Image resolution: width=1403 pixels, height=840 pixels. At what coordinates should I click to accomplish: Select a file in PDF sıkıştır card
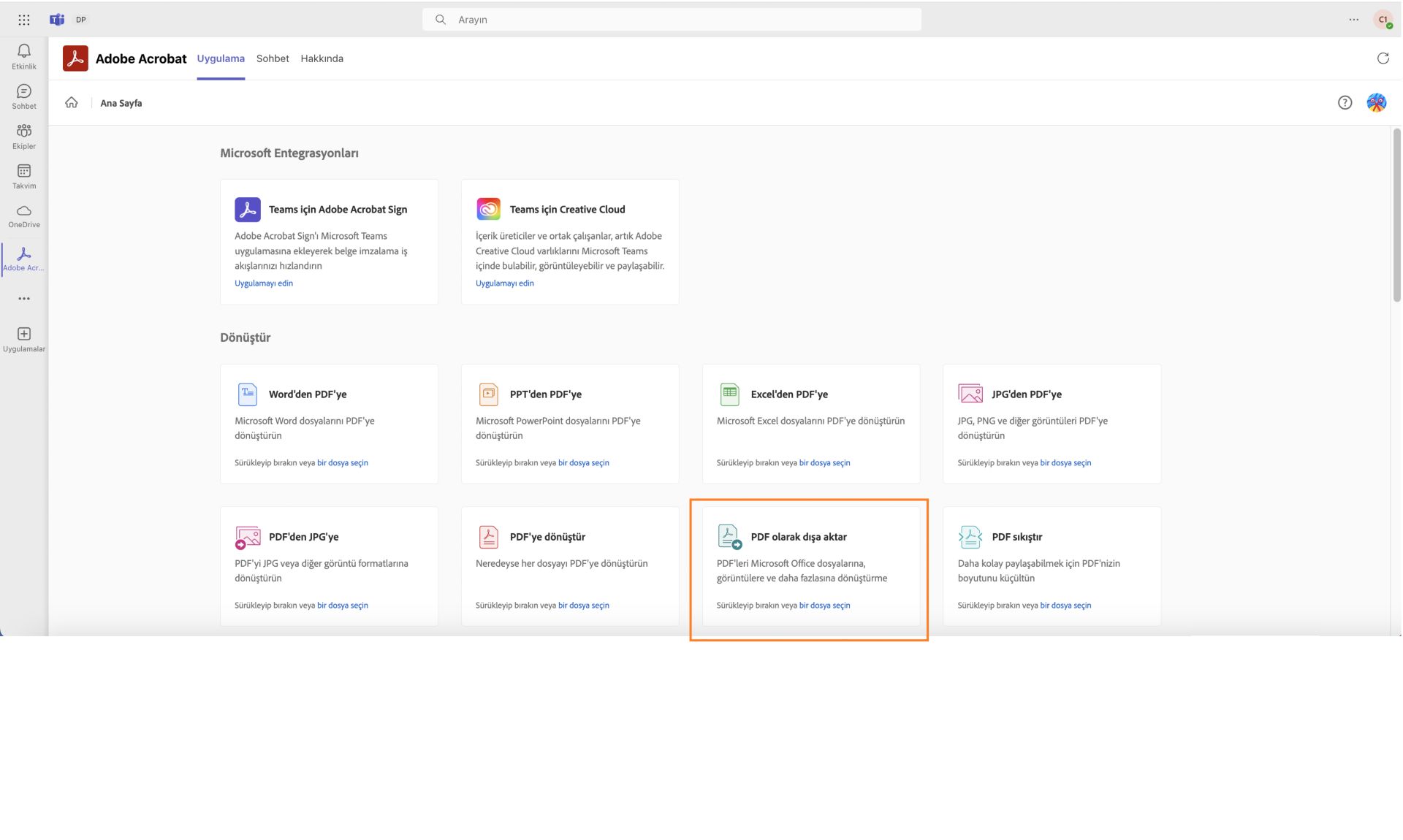point(1065,606)
